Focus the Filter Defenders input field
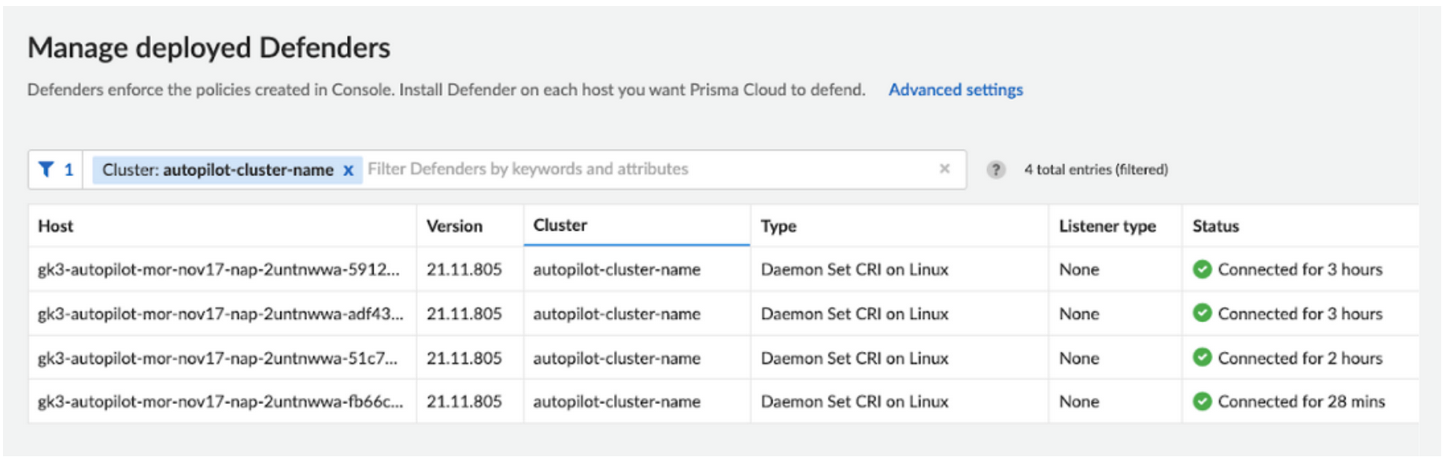This screenshot has width=1448, height=462. click(x=640, y=170)
